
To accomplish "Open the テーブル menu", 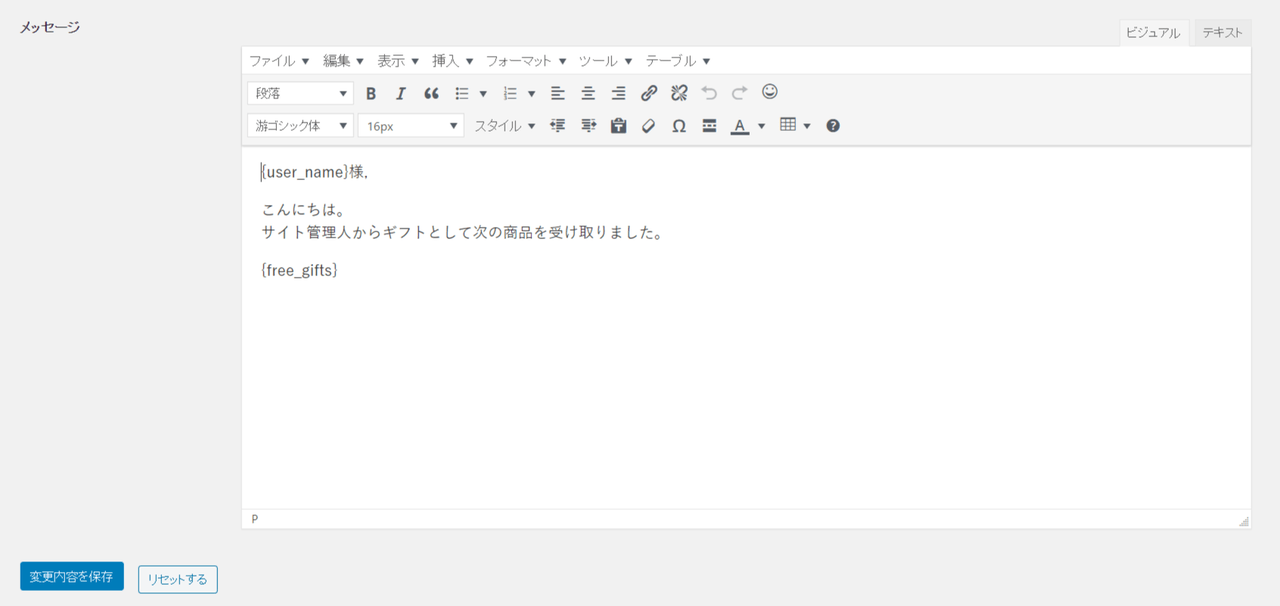I will 678,61.
